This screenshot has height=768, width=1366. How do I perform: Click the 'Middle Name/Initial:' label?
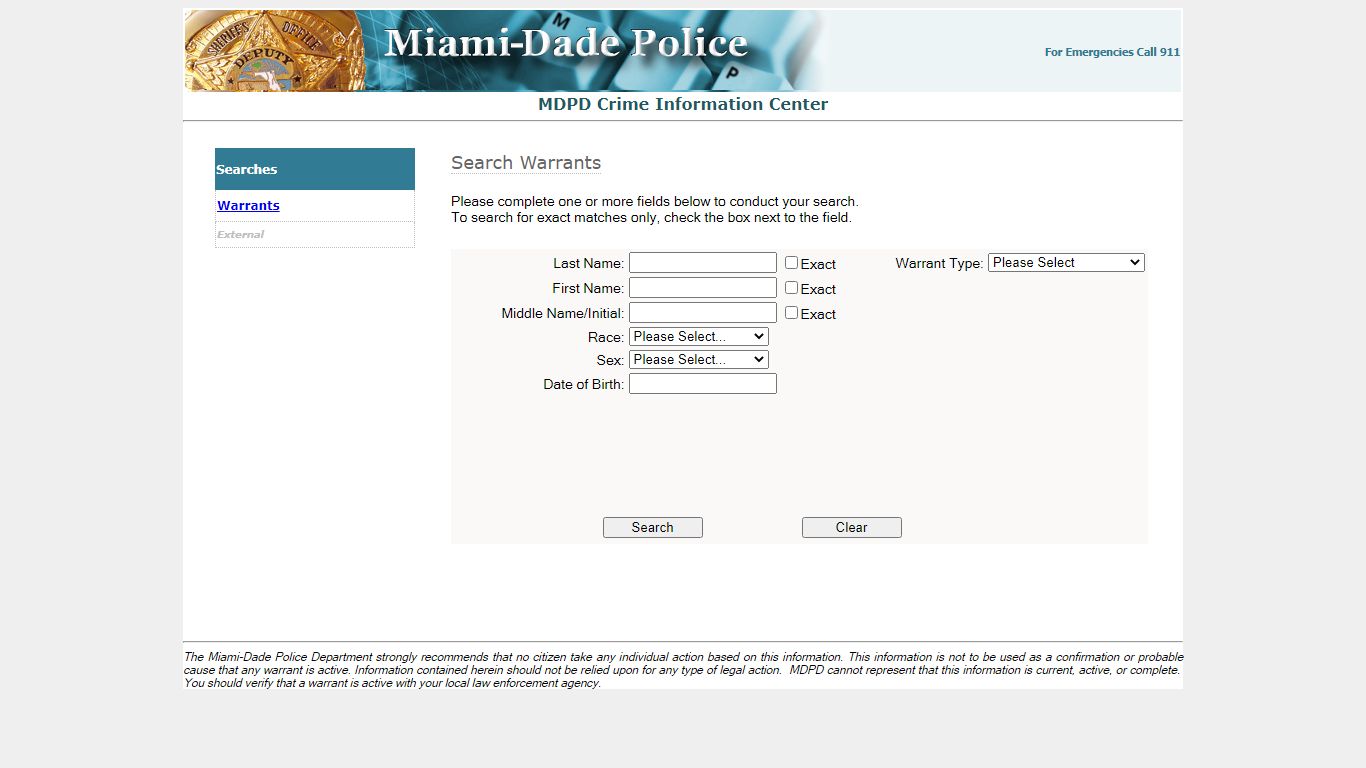click(562, 314)
